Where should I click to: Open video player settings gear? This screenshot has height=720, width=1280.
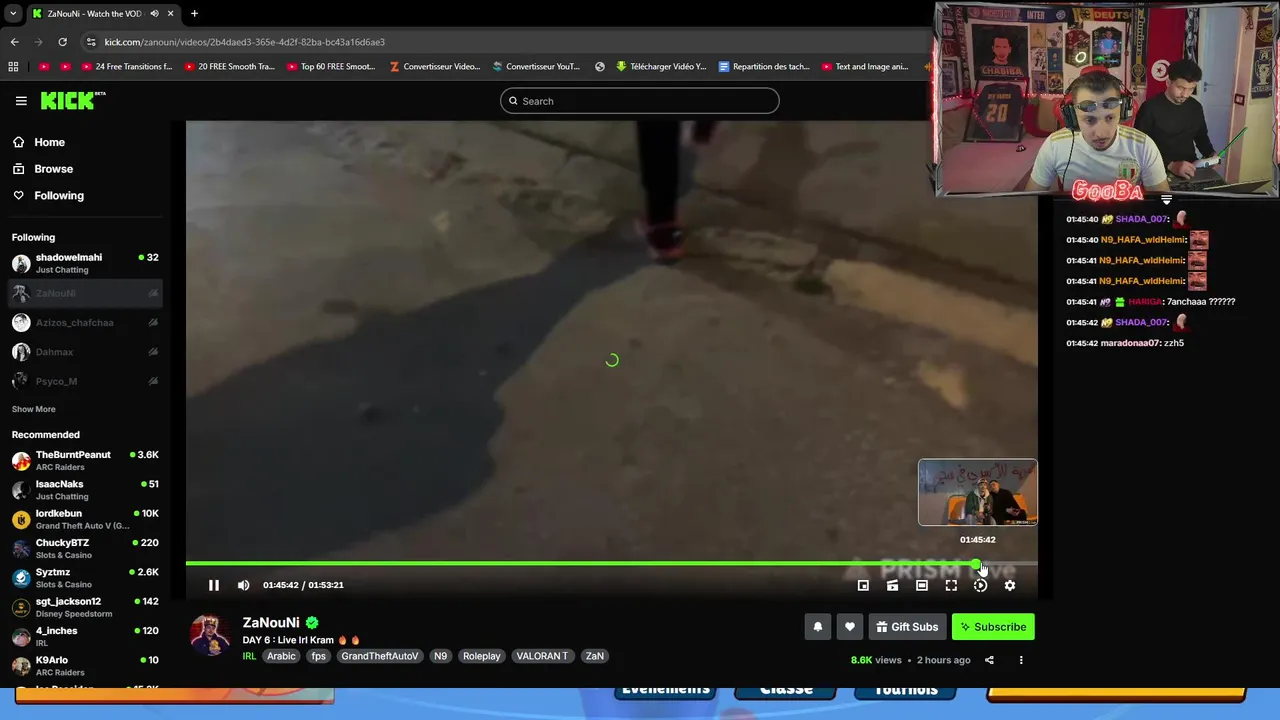click(x=1010, y=585)
